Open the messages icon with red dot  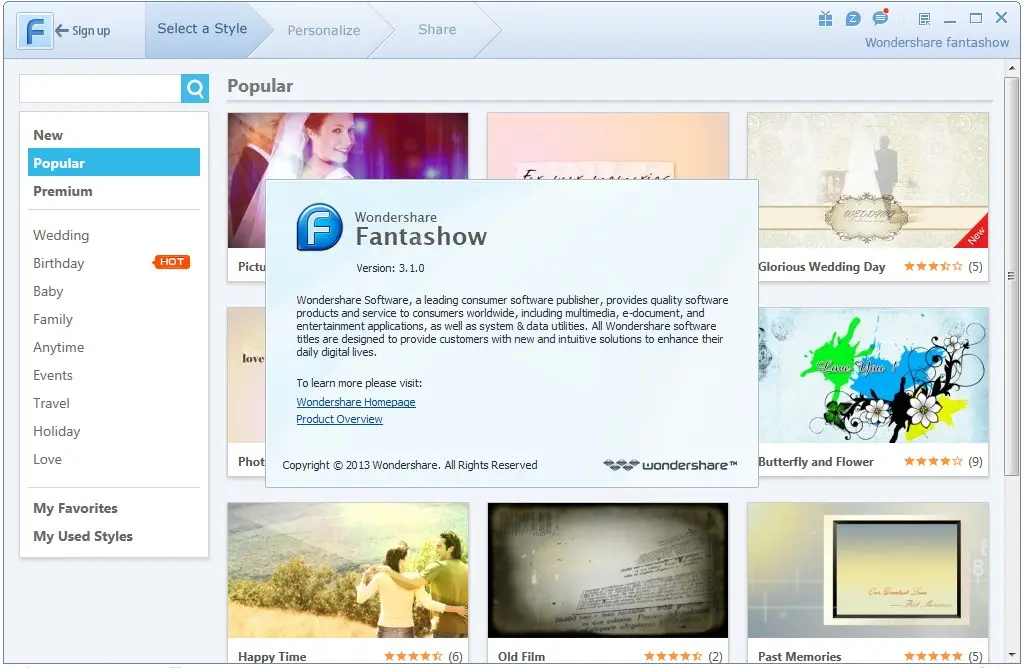click(881, 18)
